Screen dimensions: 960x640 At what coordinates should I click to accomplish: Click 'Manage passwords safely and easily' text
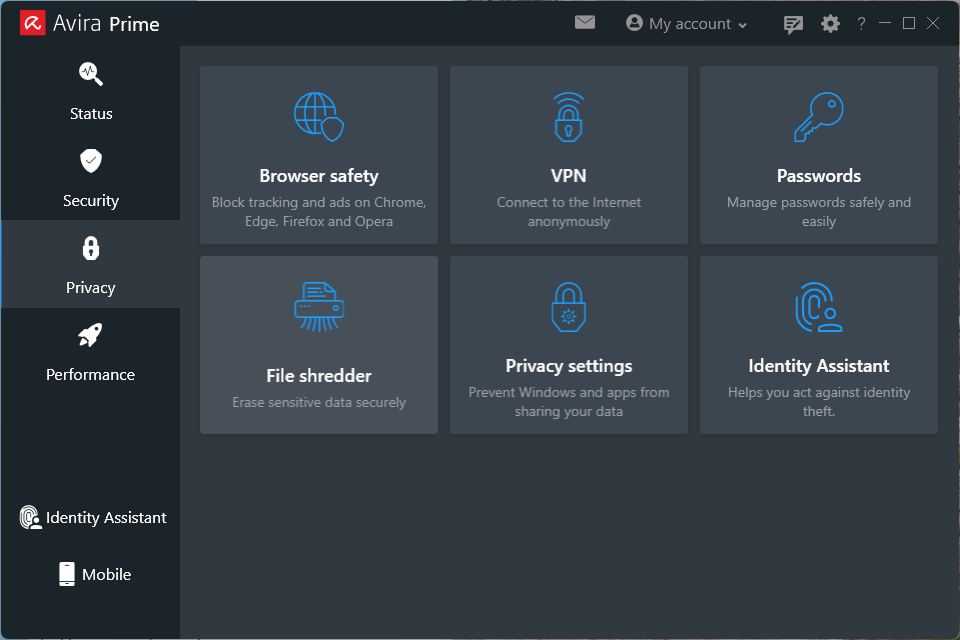coord(819,211)
